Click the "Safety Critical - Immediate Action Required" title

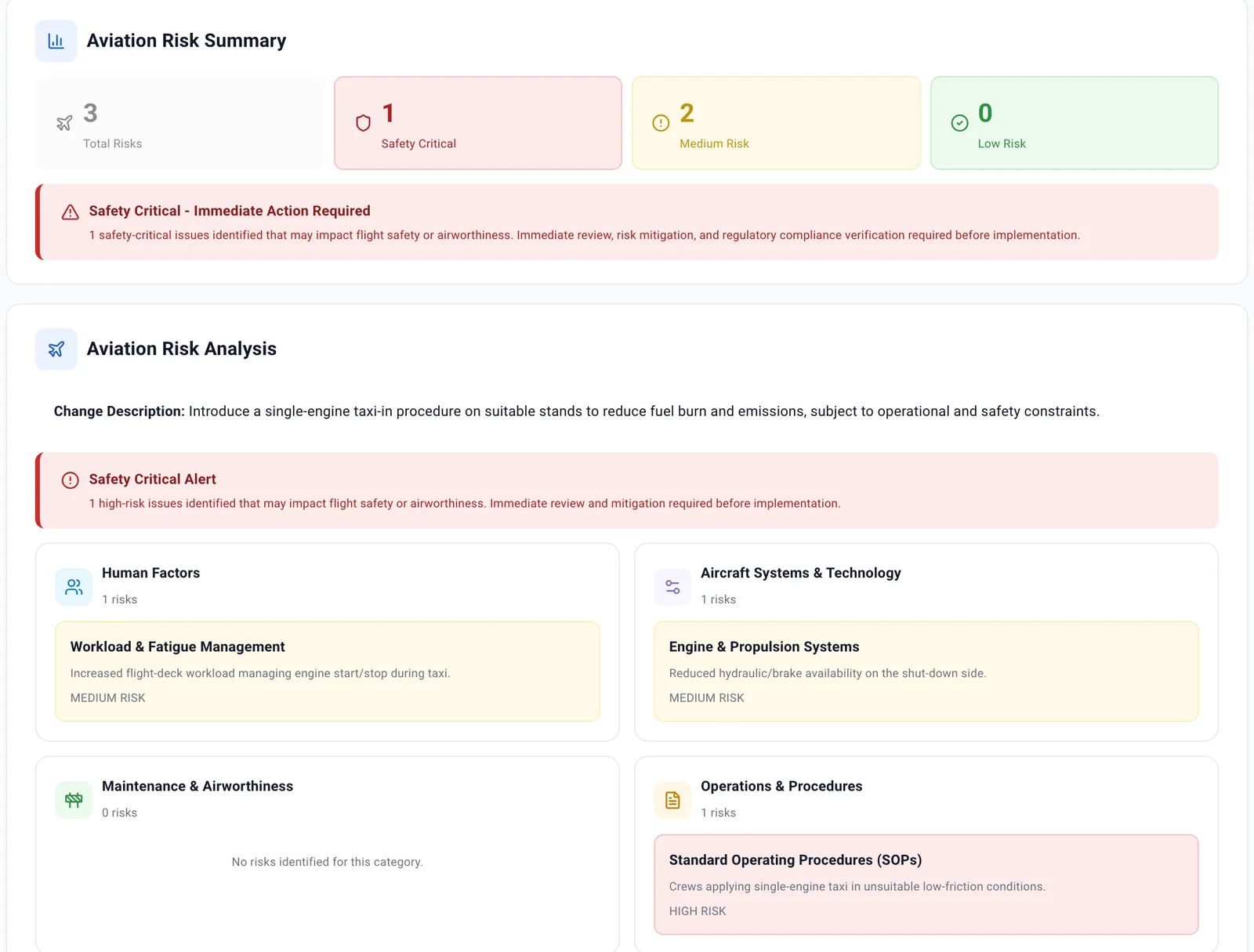230,211
